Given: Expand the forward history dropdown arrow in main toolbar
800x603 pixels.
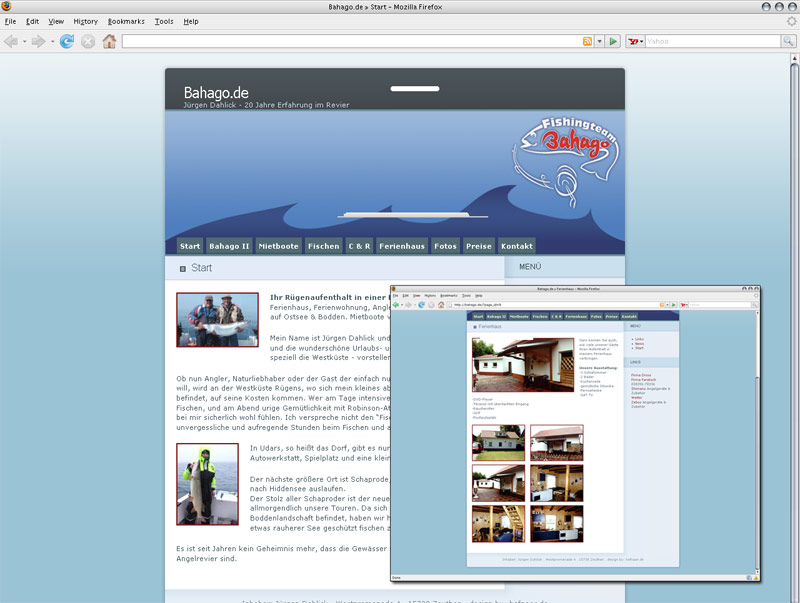Looking at the screenshot, I should point(52,41).
